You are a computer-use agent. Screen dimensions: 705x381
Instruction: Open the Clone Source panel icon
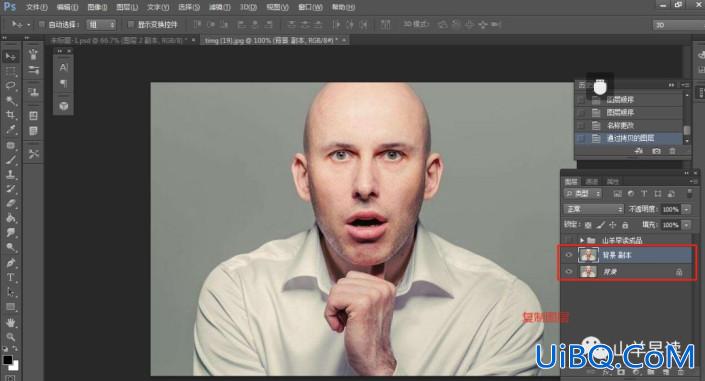click(33, 92)
